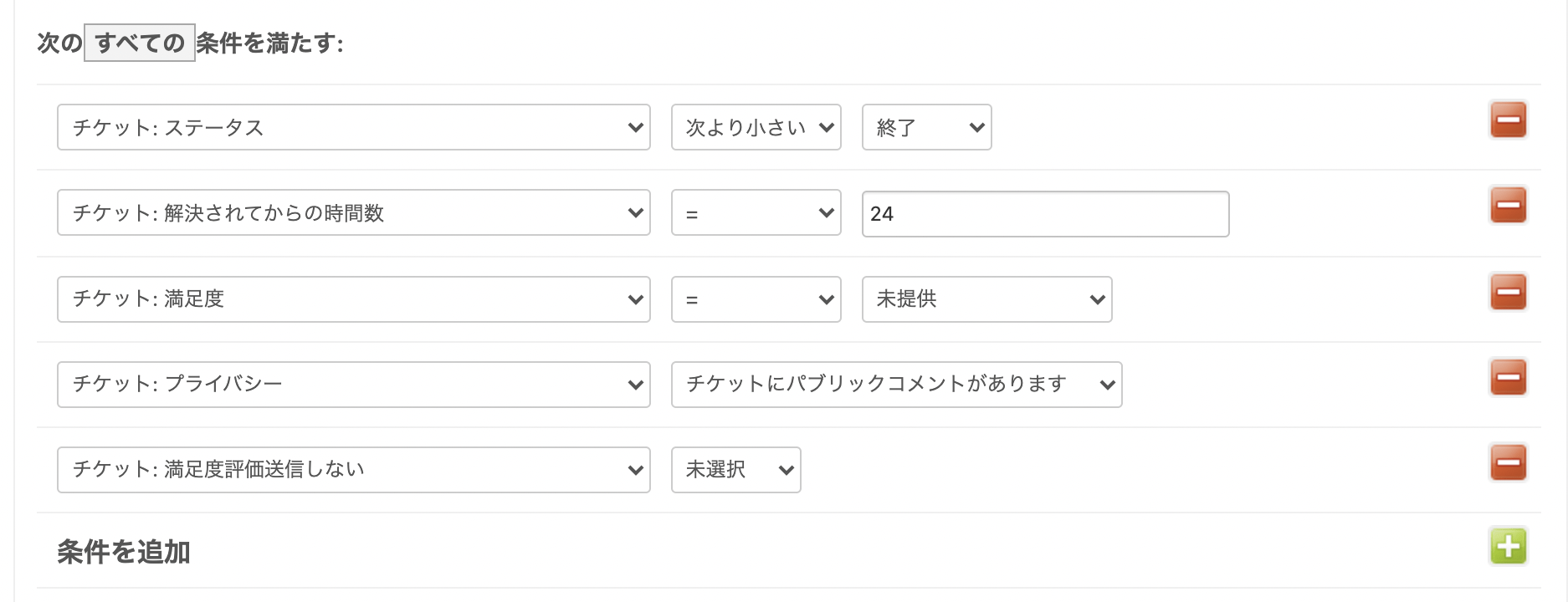Remove the satisfaction condition row

pyautogui.click(x=1508, y=292)
